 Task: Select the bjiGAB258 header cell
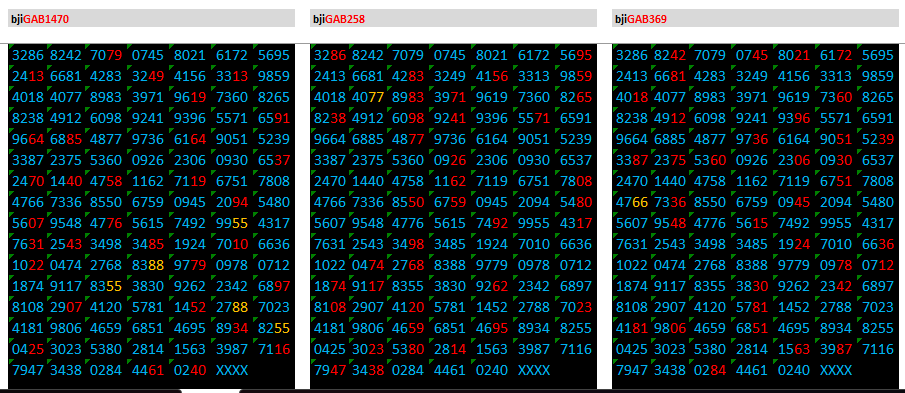[453, 18]
